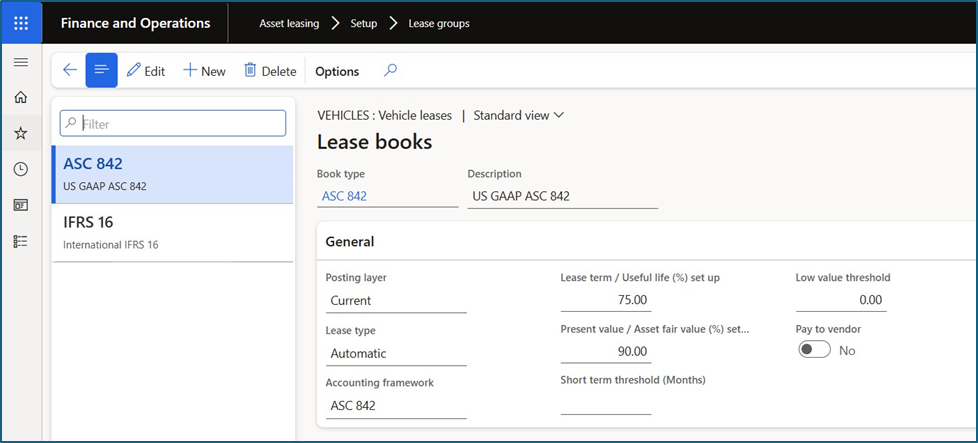Open the Options menu

337,71
